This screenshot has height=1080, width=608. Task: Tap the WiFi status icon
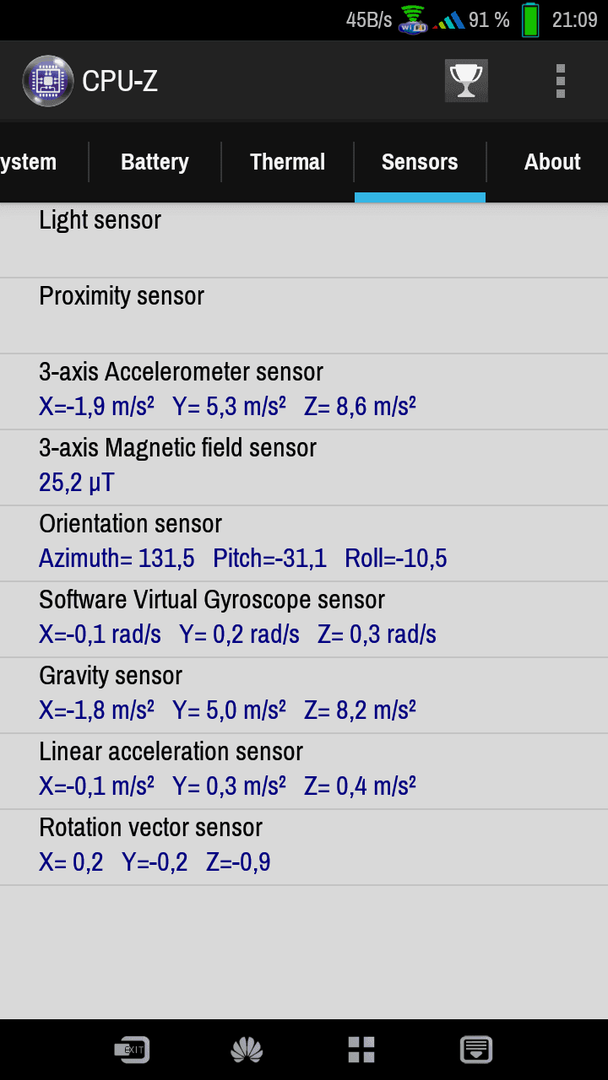413,19
